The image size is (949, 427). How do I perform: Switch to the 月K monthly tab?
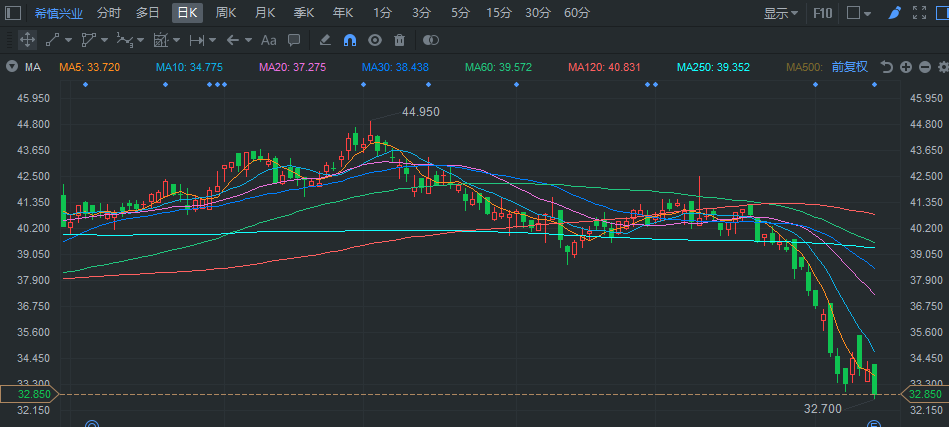click(x=264, y=13)
